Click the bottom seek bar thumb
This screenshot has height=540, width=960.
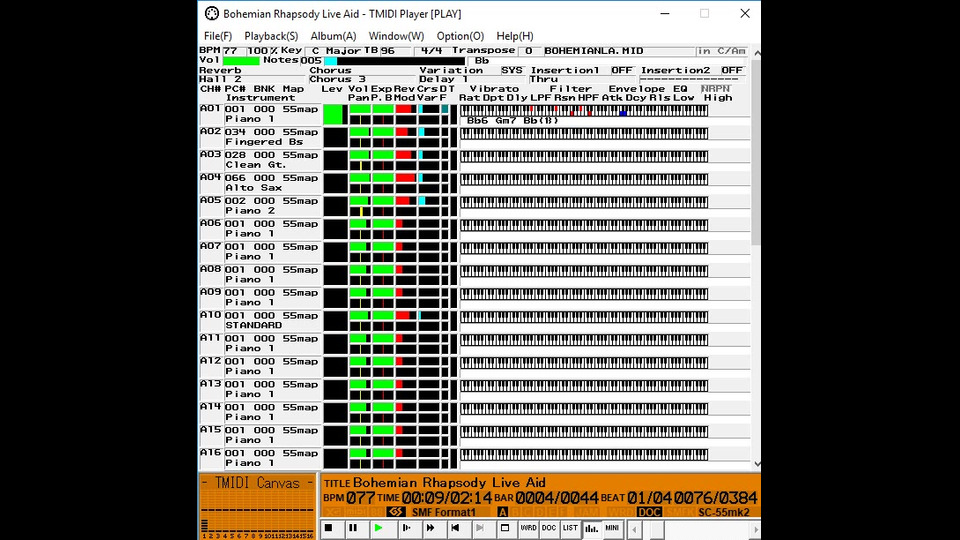click(657, 529)
